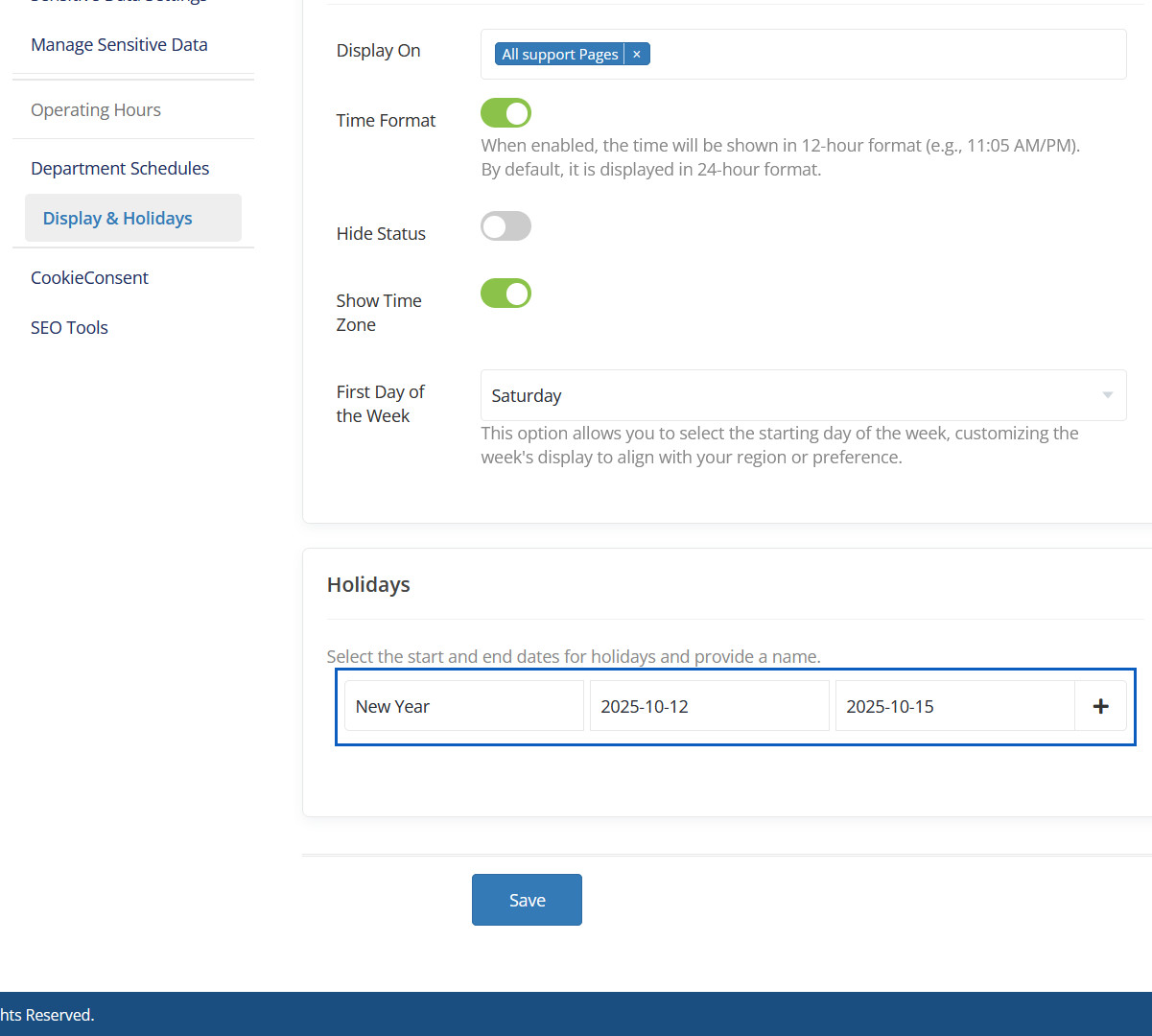Navigate to SEO Tools

(69, 328)
